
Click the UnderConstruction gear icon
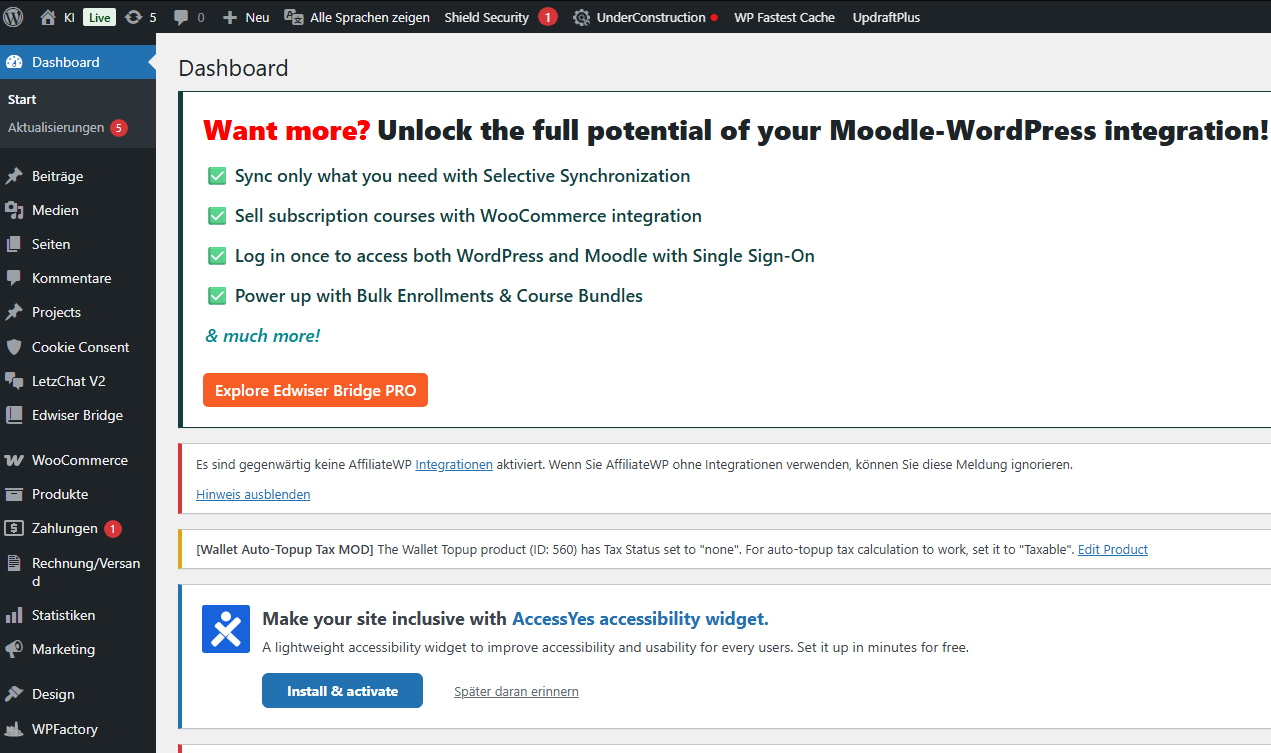click(x=581, y=17)
